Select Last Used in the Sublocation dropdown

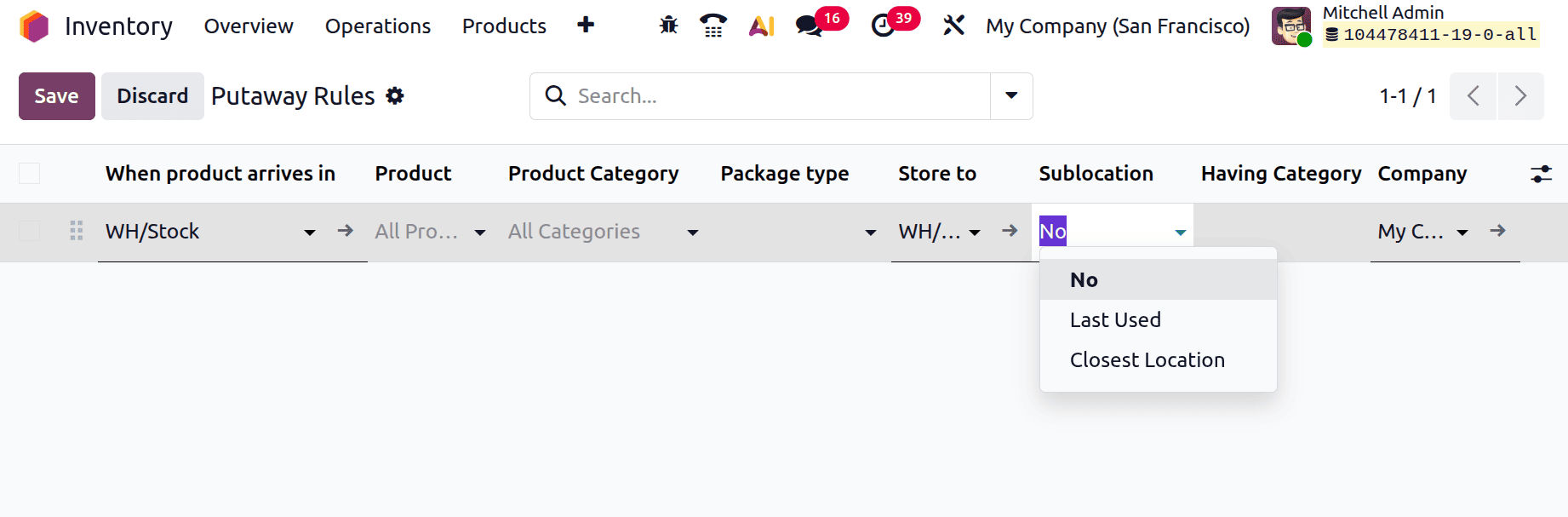pyautogui.click(x=1115, y=319)
